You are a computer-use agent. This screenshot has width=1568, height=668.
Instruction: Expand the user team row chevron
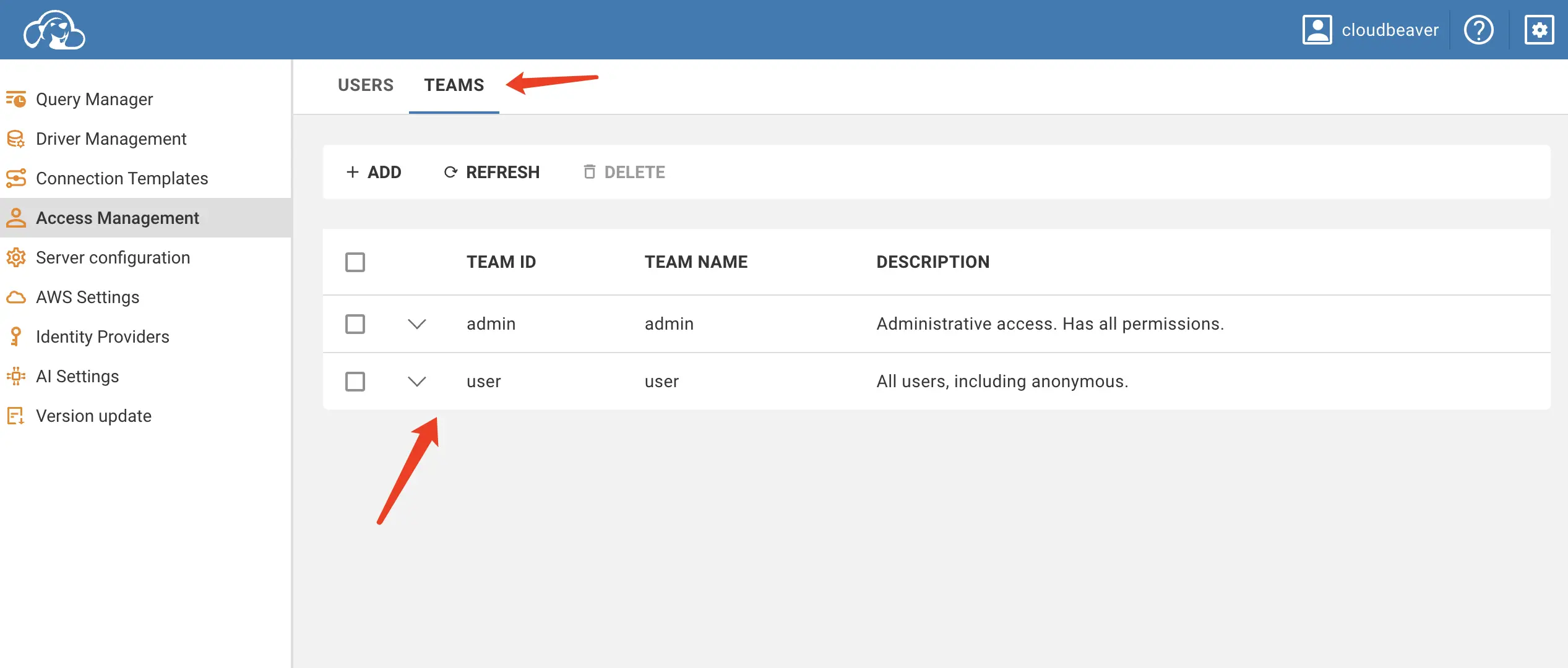(417, 382)
